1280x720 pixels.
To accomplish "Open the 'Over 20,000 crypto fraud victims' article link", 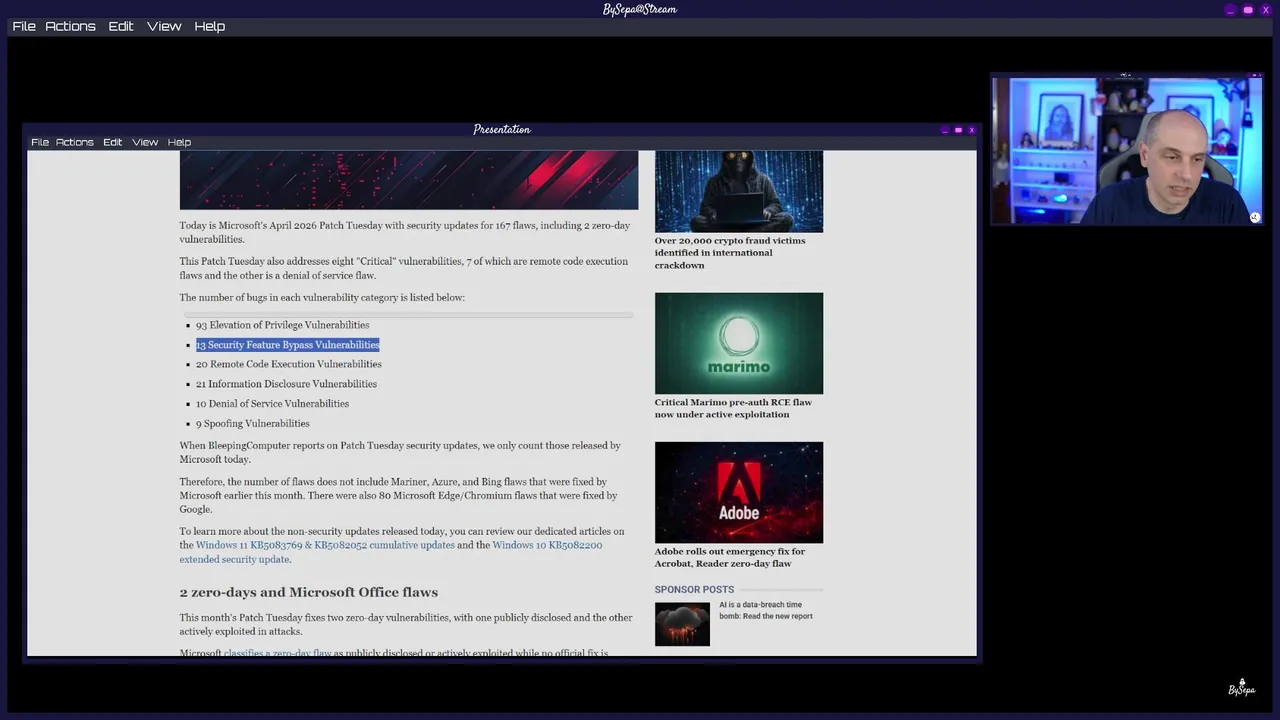I will [x=730, y=253].
